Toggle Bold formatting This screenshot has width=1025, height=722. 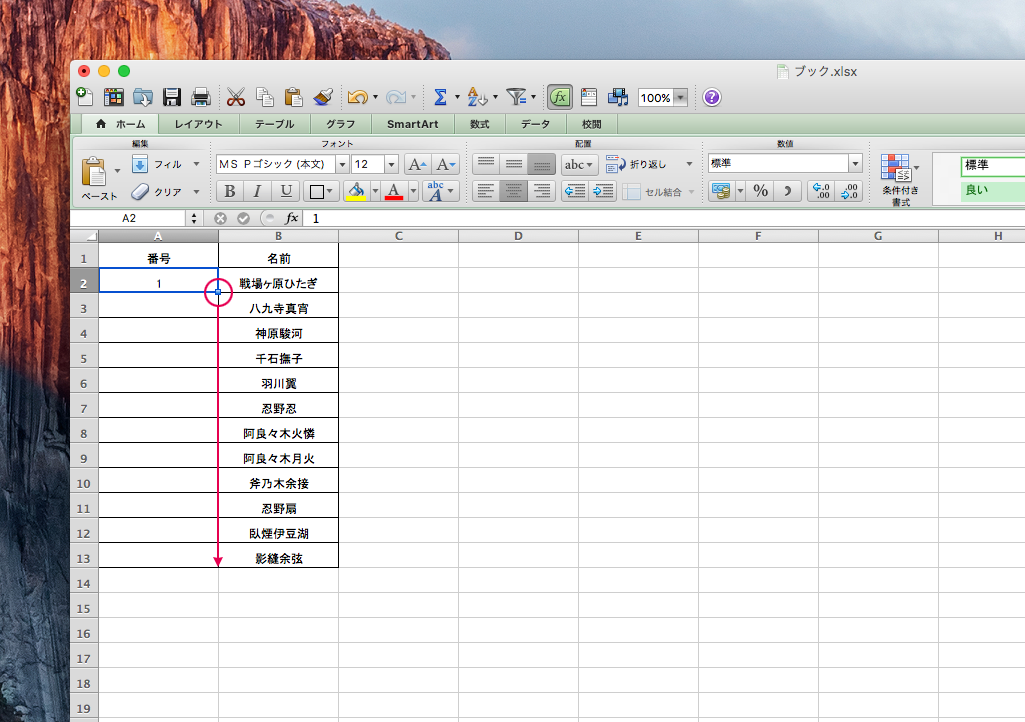(x=229, y=191)
